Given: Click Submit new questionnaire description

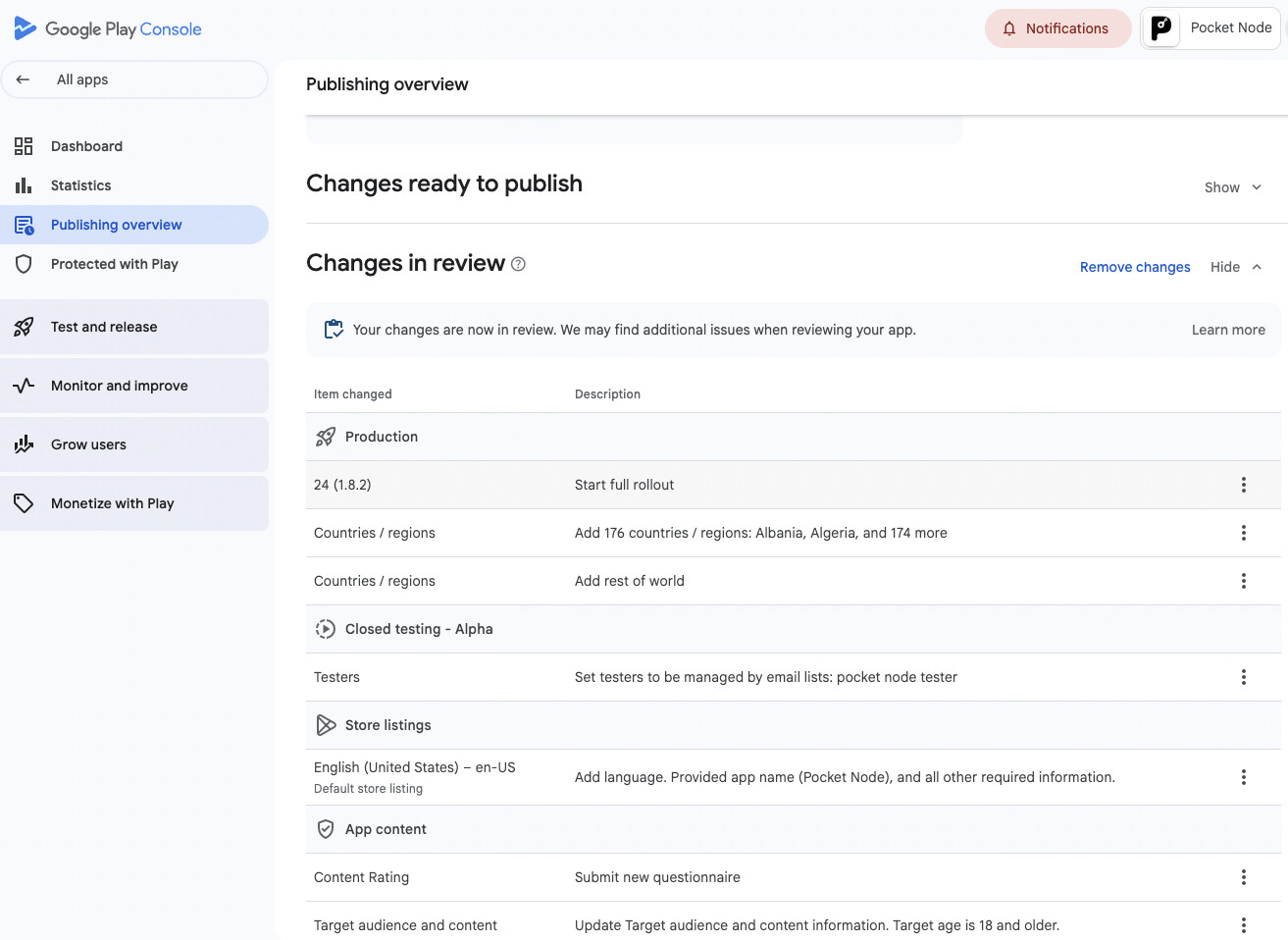Looking at the screenshot, I should click(x=657, y=877).
